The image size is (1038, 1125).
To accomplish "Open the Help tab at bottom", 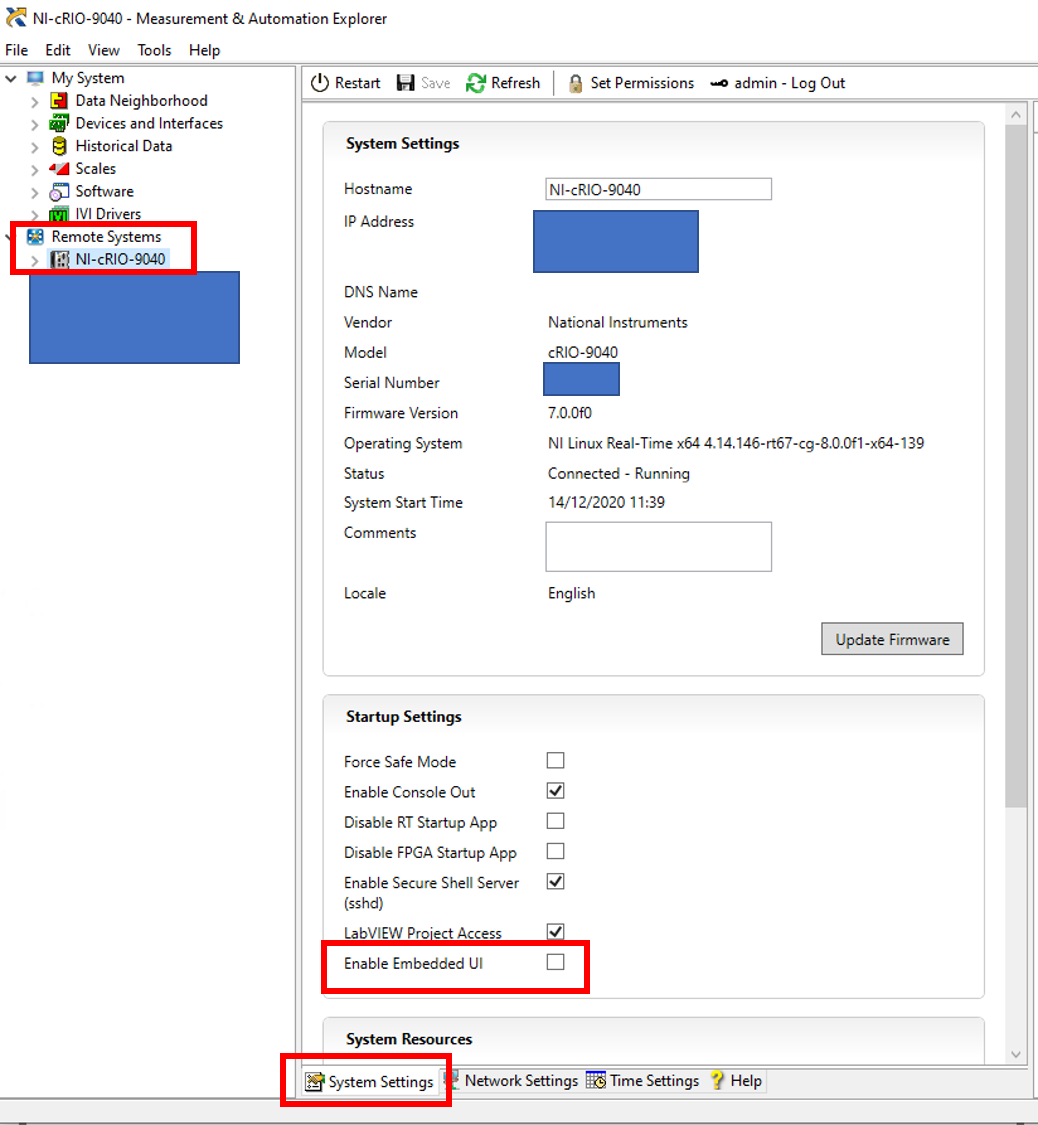I will tap(736, 1081).
